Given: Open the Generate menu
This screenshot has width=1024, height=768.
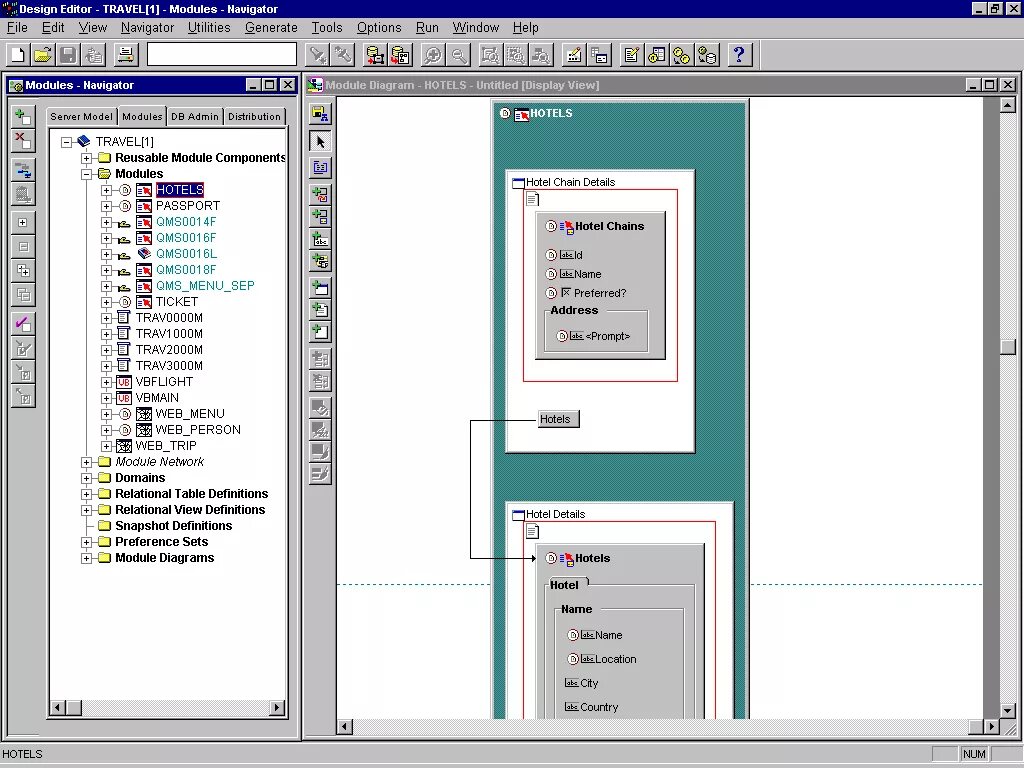Looking at the screenshot, I should point(271,27).
